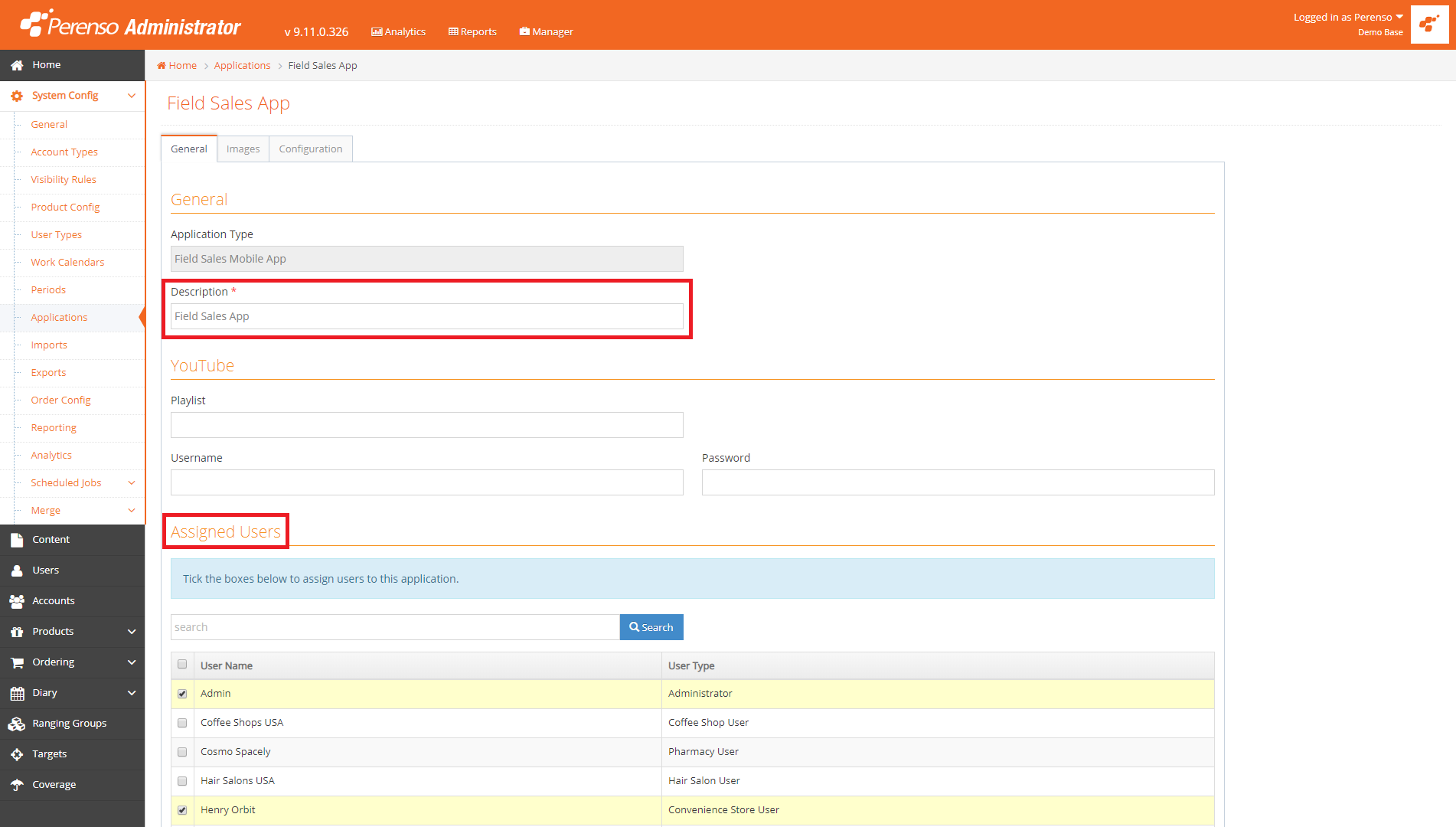Tick the Cosmo Spacely checkbox
The height and width of the screenshot is (827, 1456).
pos(182,752)
